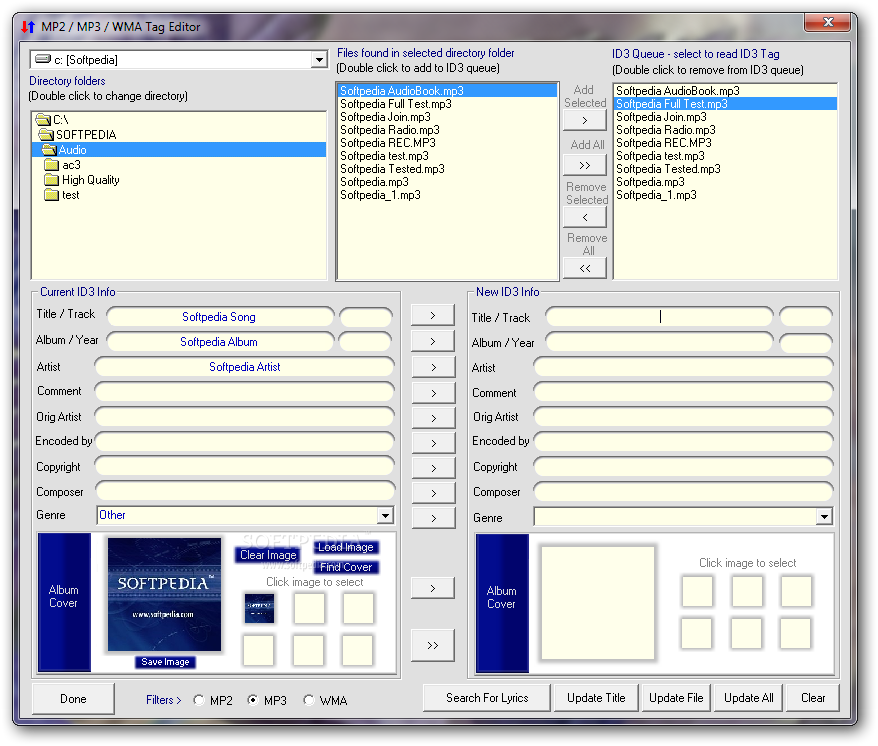The height and width of the screenshot is (746, 878).
Task: Click the new Album / Year input field
Action: 660,342
